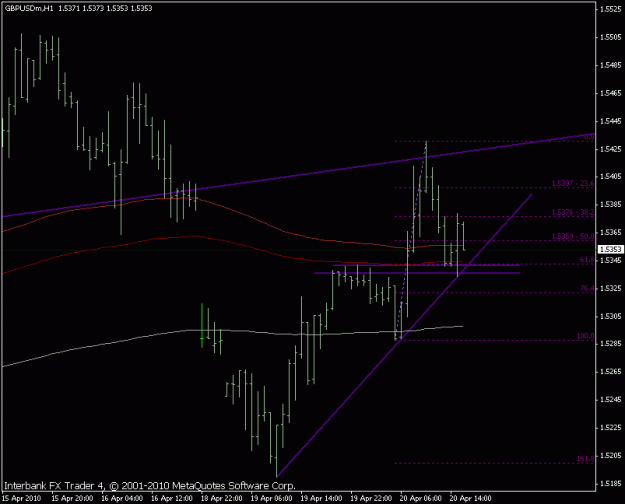Click the 19 Apr 22:00 time label
625x504 pixels.
tap(371, 498)
